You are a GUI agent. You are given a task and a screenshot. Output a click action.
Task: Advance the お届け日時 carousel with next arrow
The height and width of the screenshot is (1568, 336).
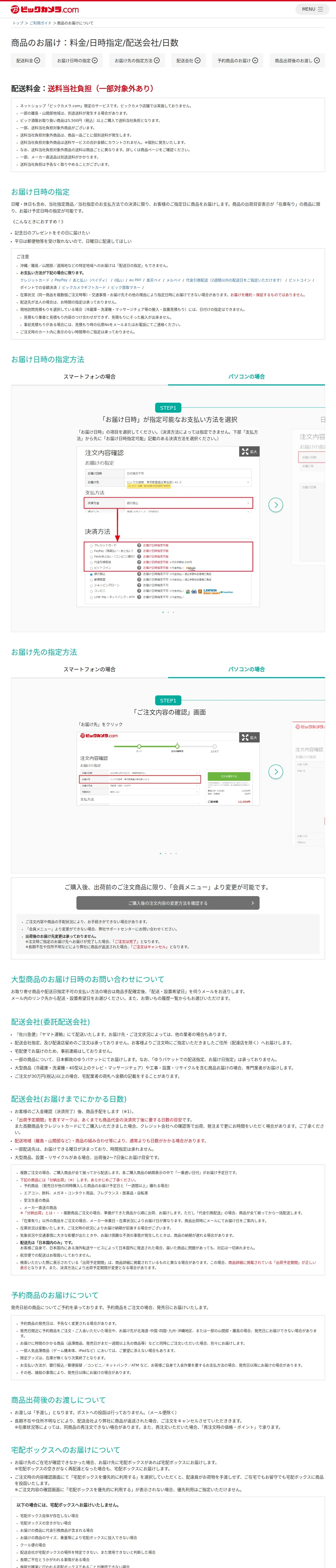click(x=276, y=505)
